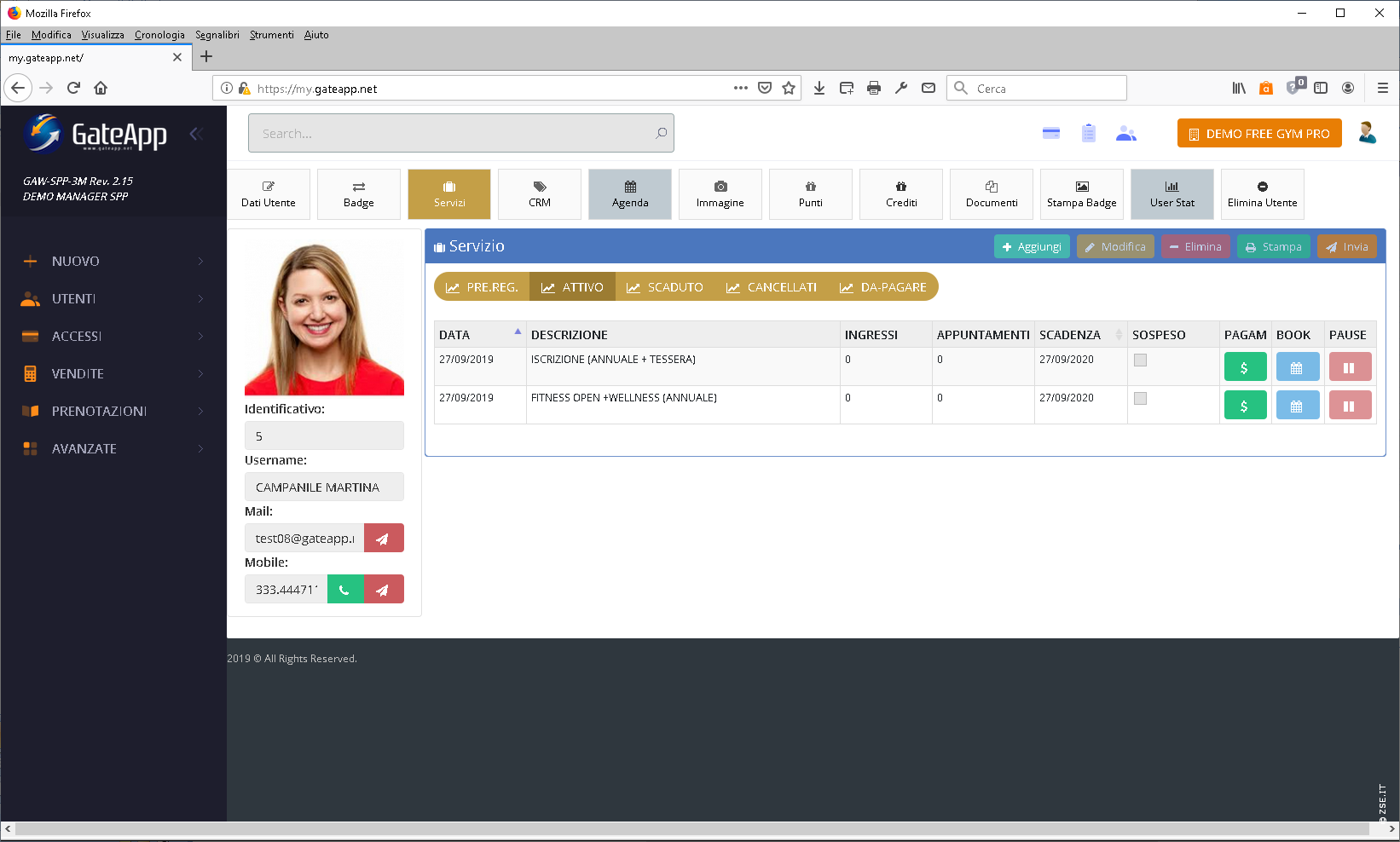
Task: Expand the NUOVO sidebar menu
Action: pos(113,262)
